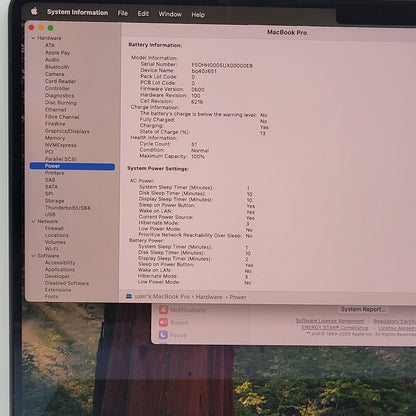Image resolution: width=416 pixels, height=416 pixels.
Task: Click the System Report button behind
Action: pyautogui.click(x=363, y=309)
